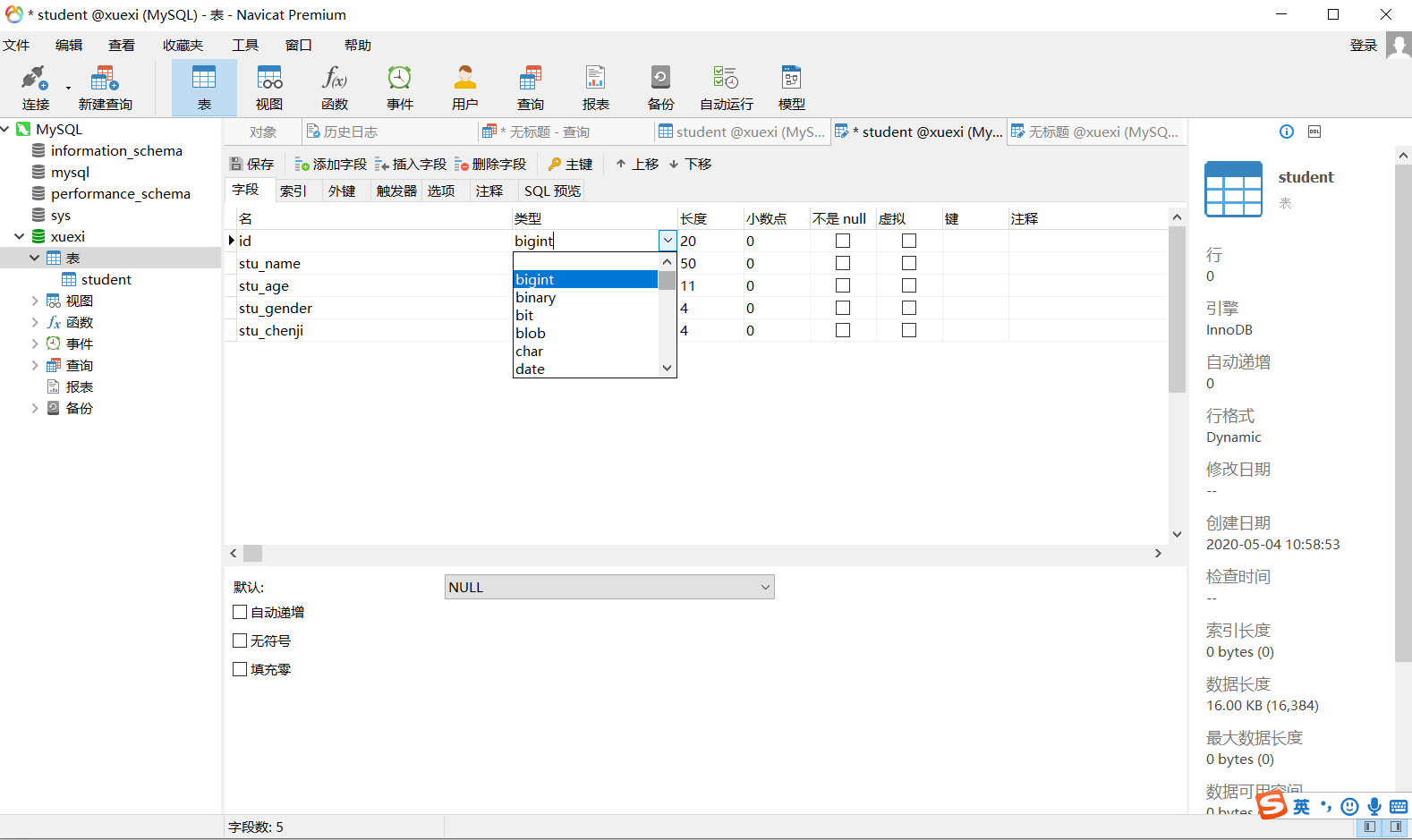Click the Sogou input method logo
The width and height of the screenshot is (1412, 840).
(1272, 805)
